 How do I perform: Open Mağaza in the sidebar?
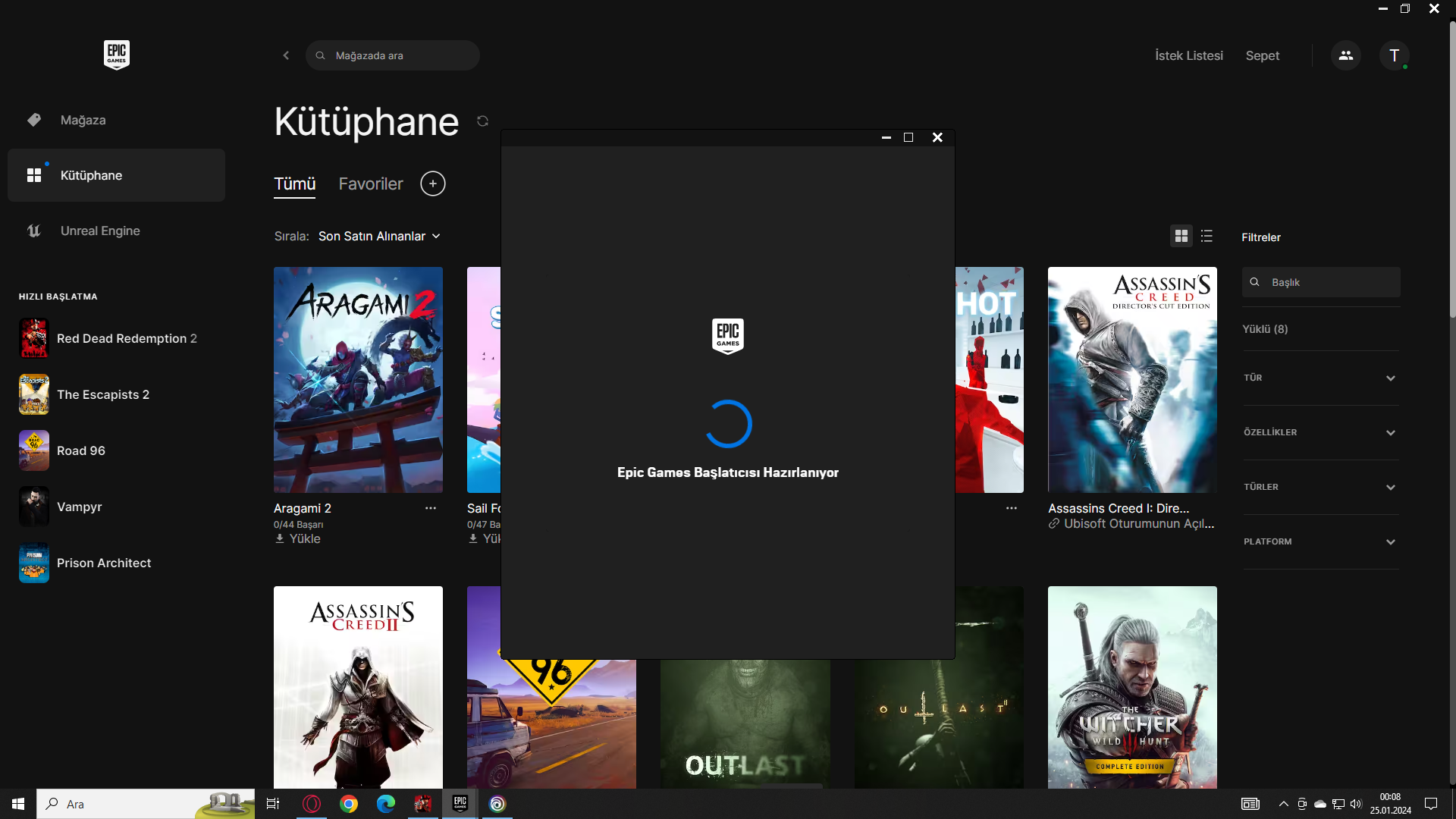coord(83,120)
